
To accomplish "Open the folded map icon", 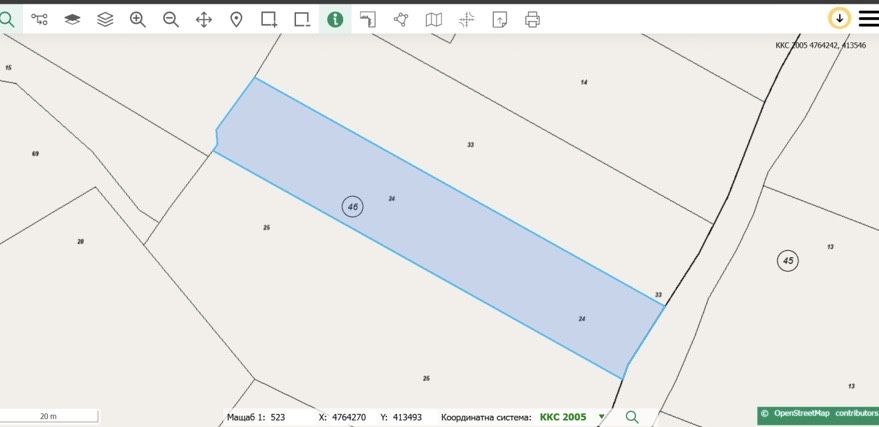I will (x=433, y=20).
